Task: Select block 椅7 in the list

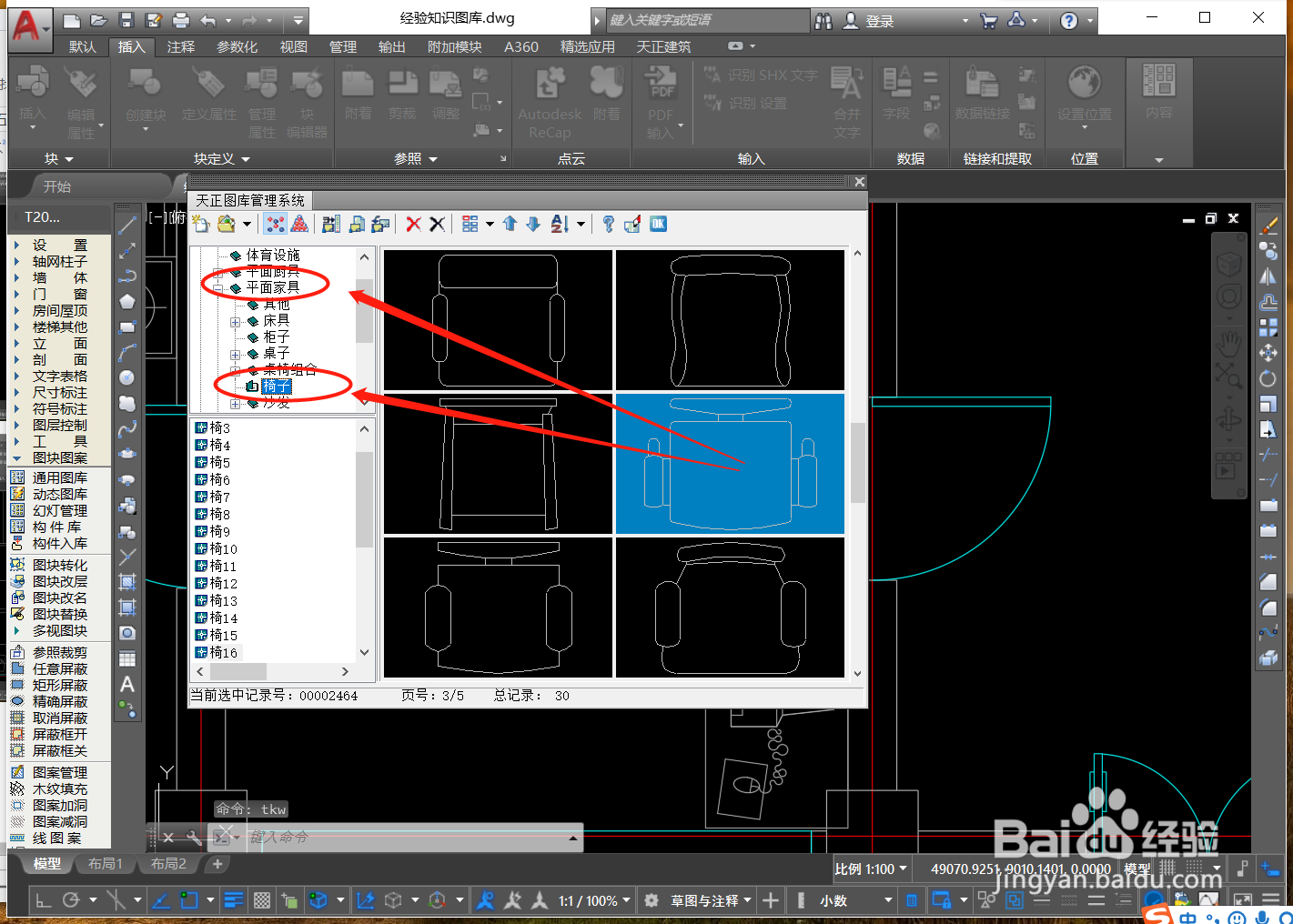Action: [x=213, y=497]
